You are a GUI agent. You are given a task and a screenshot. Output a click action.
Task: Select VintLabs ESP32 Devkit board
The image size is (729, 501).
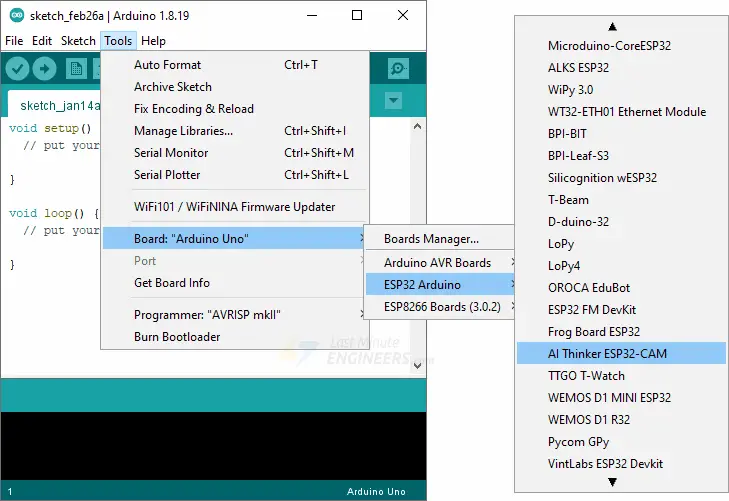[621, 463]
